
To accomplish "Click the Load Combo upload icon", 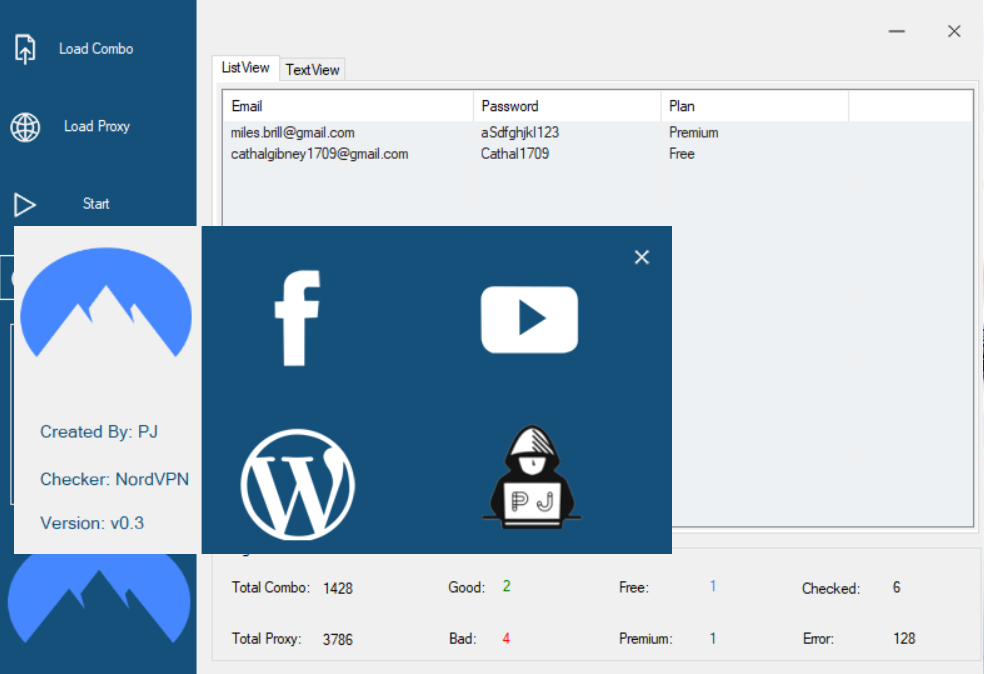I will click(25, 49).
